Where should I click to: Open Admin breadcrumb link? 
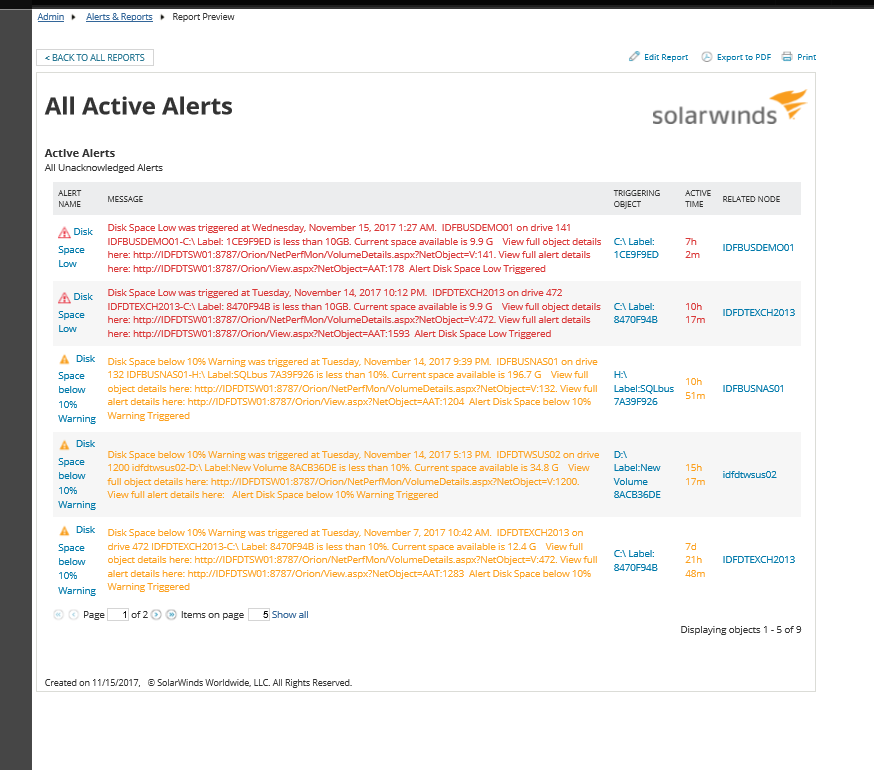coord(51,17)
